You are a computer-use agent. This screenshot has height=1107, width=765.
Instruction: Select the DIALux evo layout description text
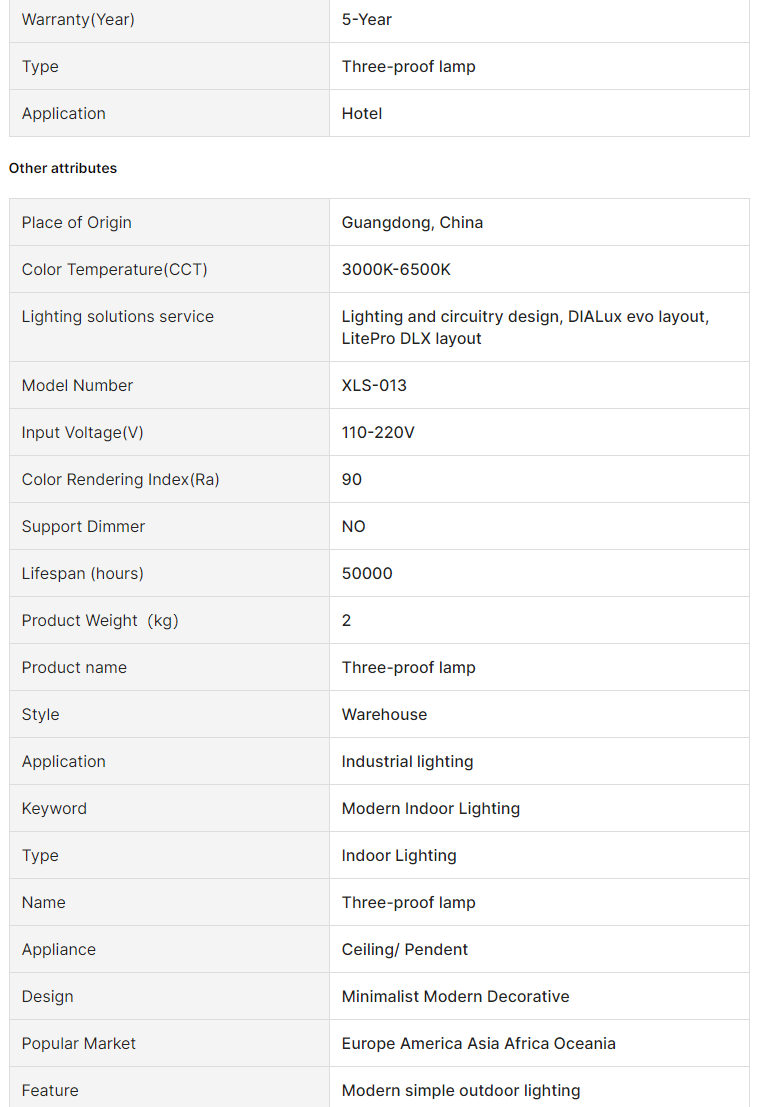click(x=525, y=327)
